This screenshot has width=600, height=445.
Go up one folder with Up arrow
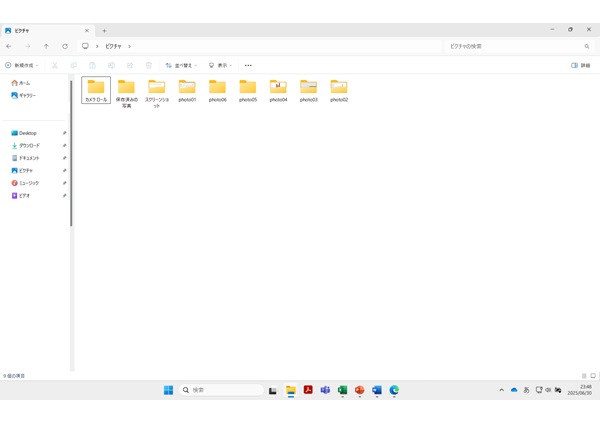[x=46, y=46]
